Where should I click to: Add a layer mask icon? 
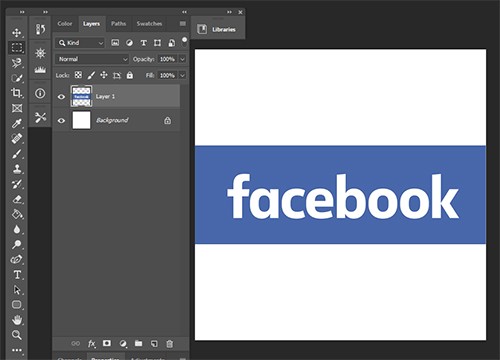click(x=107, y=343)
